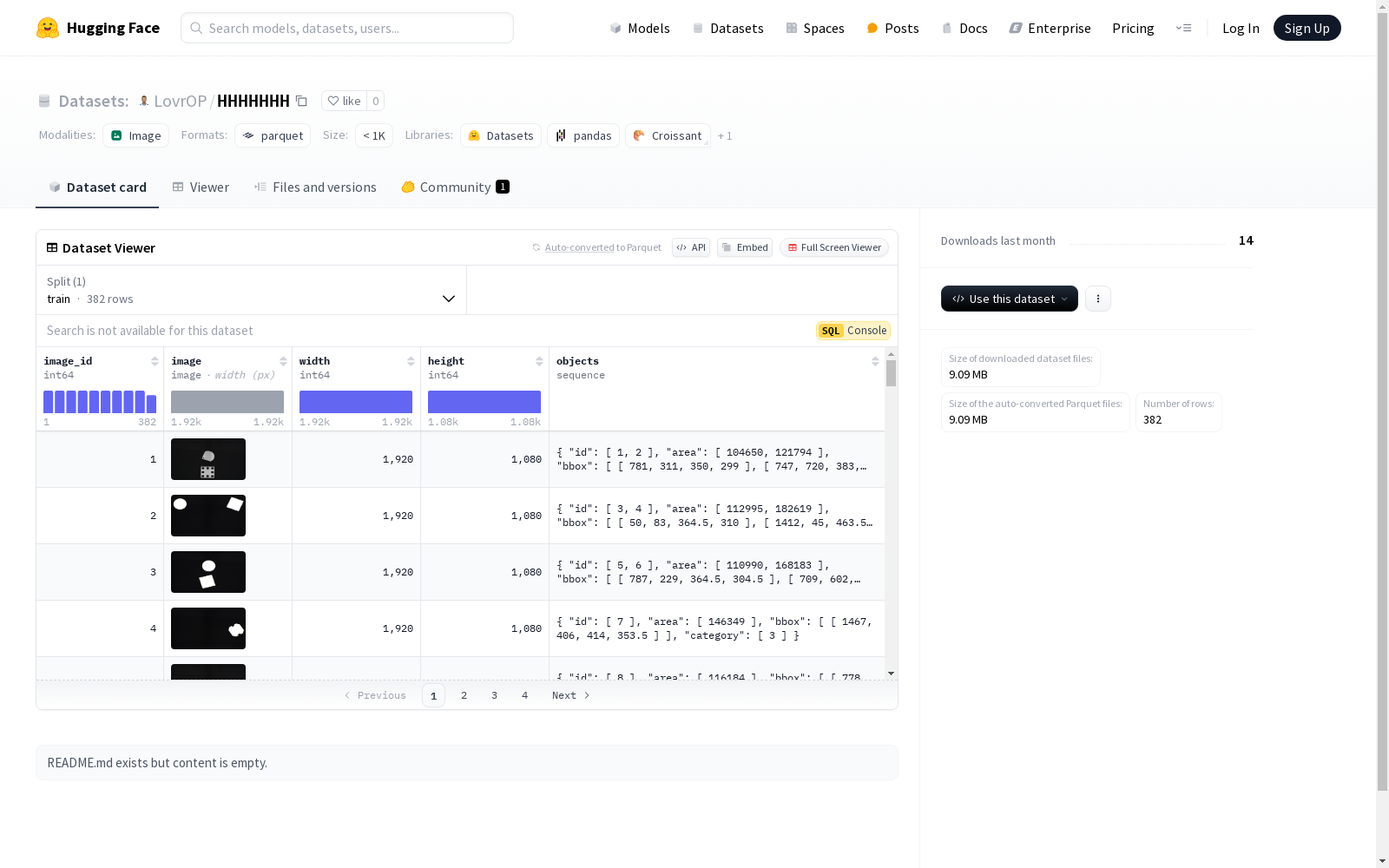Go to page 4 of results

tap(525, 695)
